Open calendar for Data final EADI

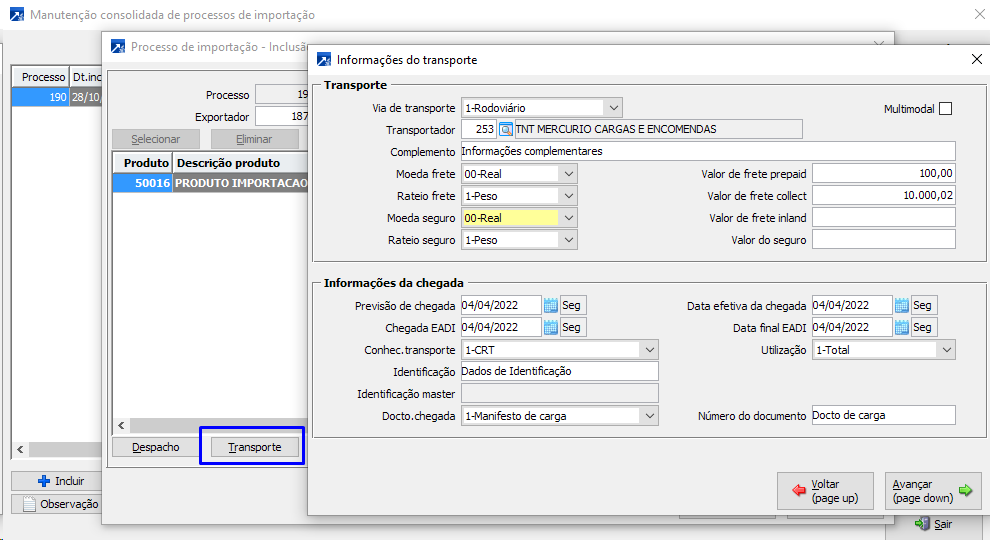click(x=901, y=327)
